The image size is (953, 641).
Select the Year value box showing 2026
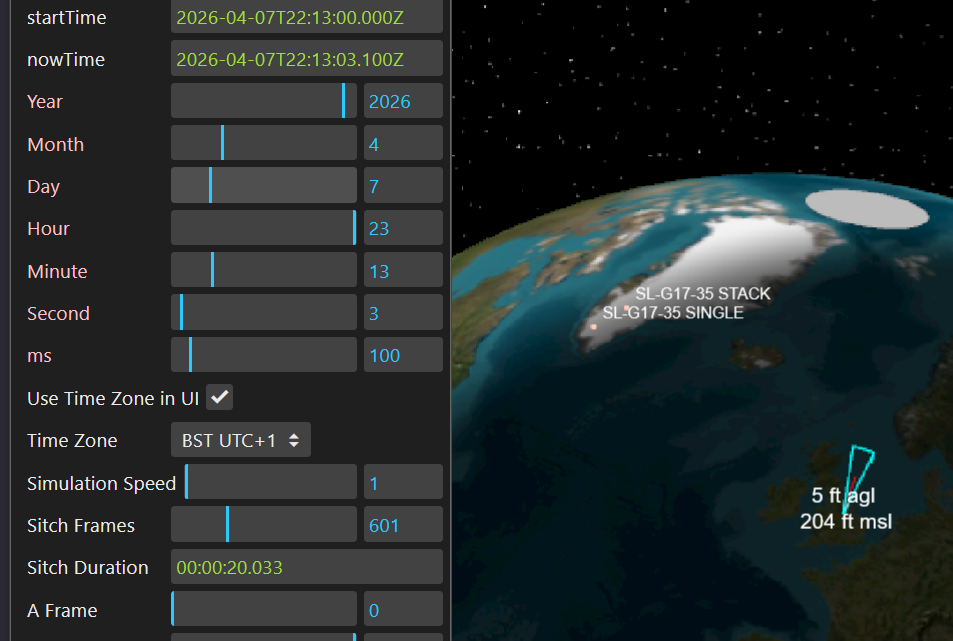403,102
